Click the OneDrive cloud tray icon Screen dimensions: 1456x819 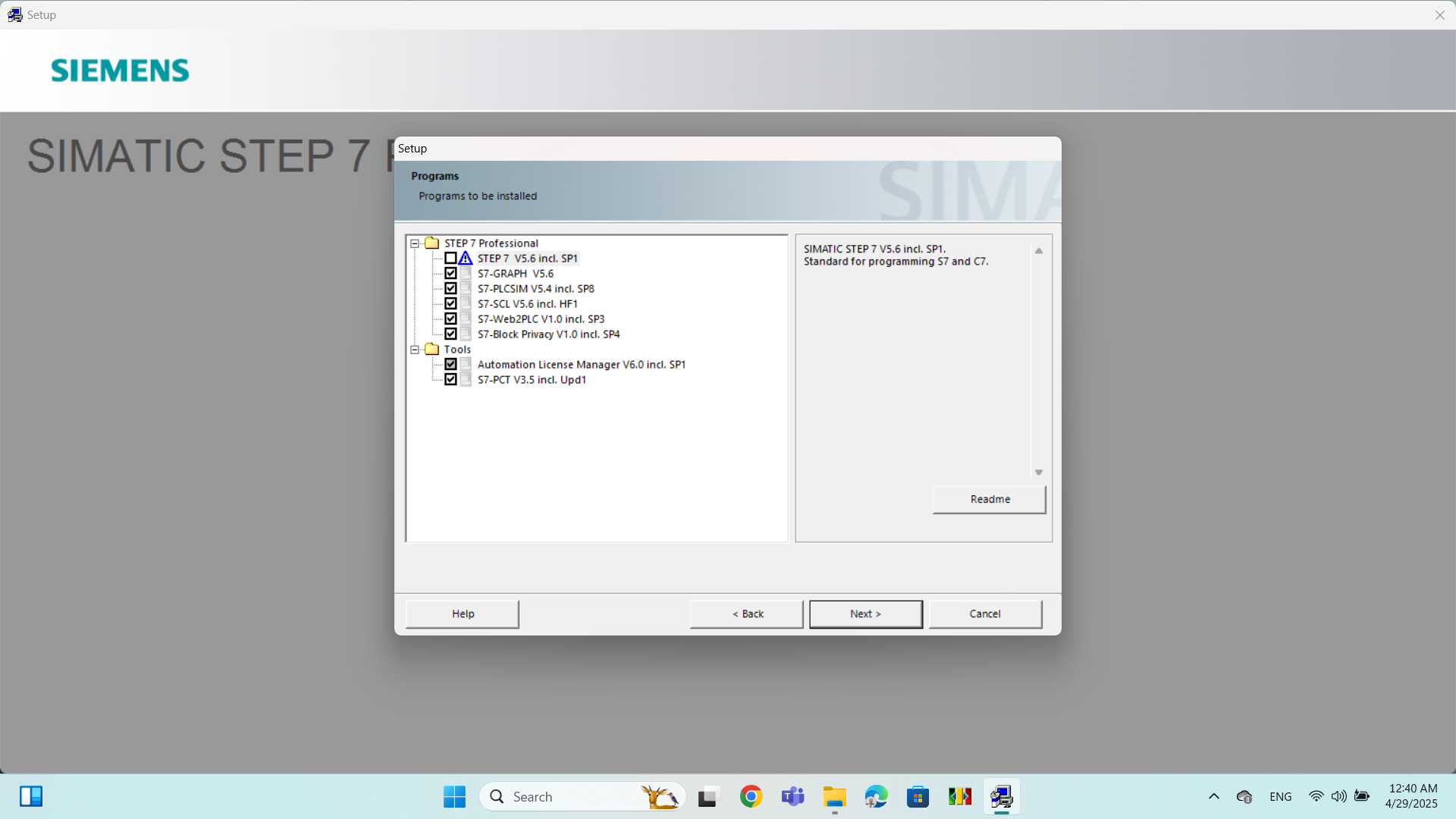(x=1244, y=797)
